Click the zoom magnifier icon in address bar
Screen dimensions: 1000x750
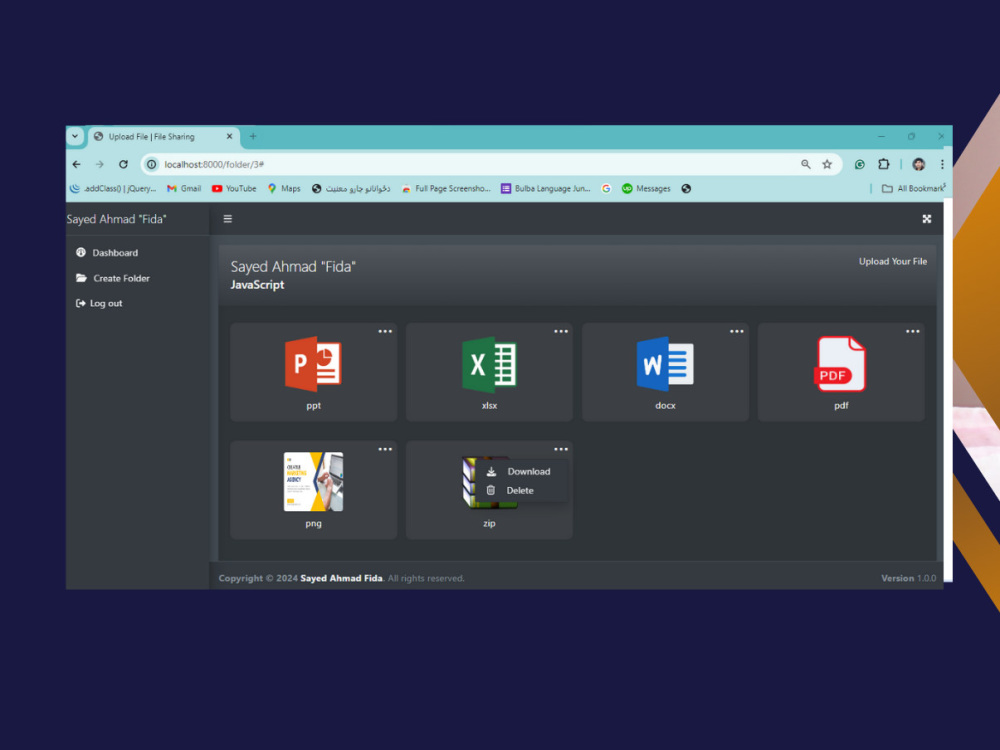805,165
